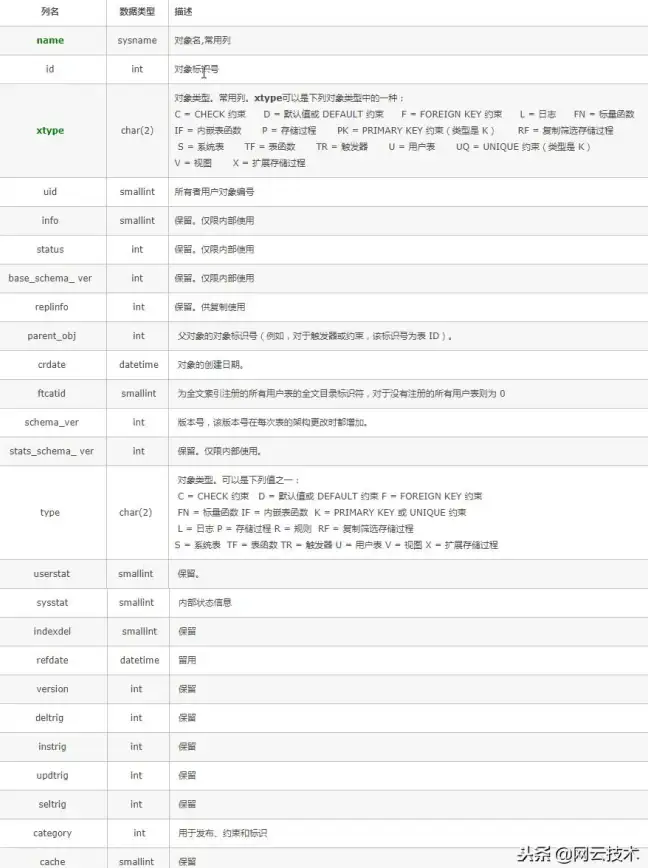
Task: Click the '对象的创建日期。' description
Action: pos(211,365)
